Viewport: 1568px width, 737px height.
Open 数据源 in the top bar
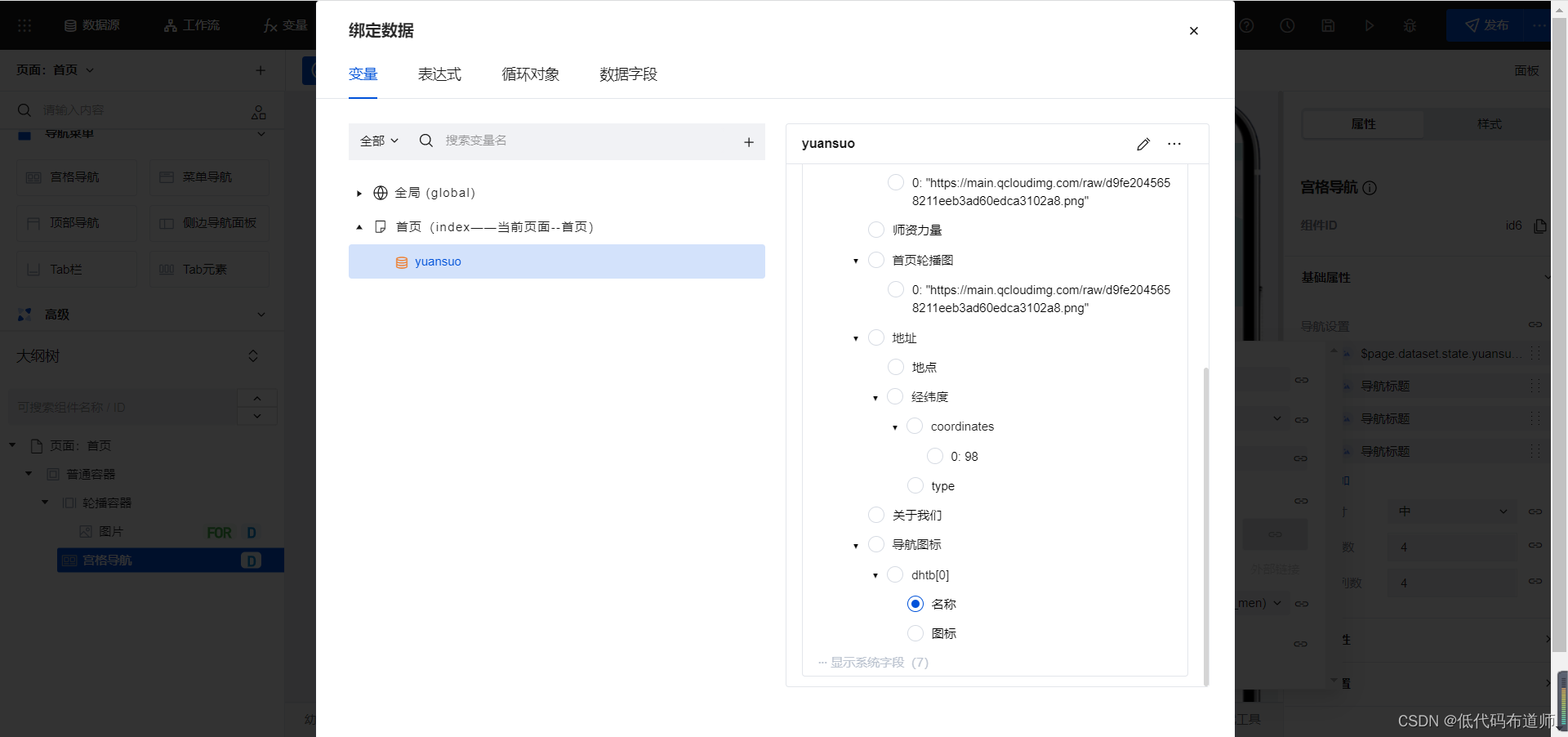tap(91, 25)
